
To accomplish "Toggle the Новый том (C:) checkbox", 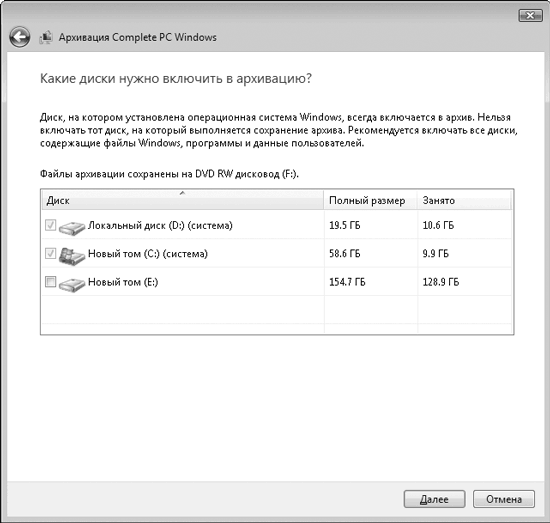I will [x=51, y=253].
